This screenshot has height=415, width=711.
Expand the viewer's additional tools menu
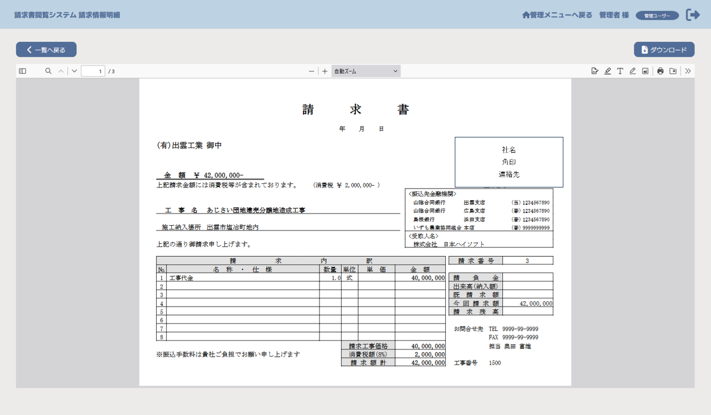(688, 71)
